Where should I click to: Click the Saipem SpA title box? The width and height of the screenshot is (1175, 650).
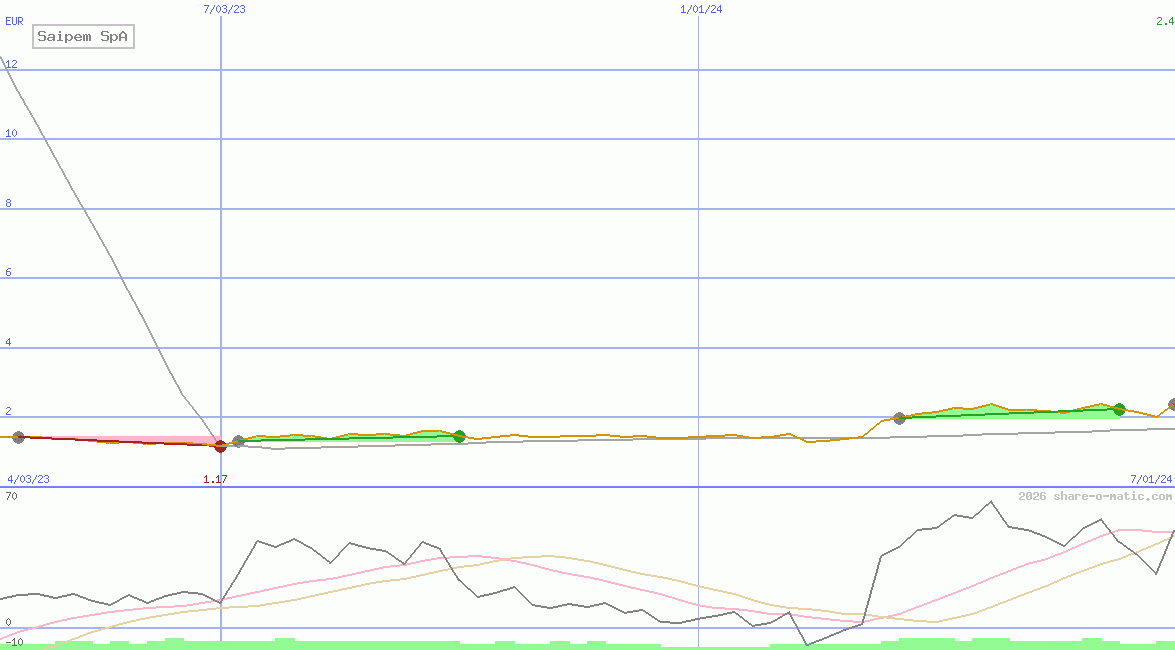pyautogui.click(x=84, y=37)
